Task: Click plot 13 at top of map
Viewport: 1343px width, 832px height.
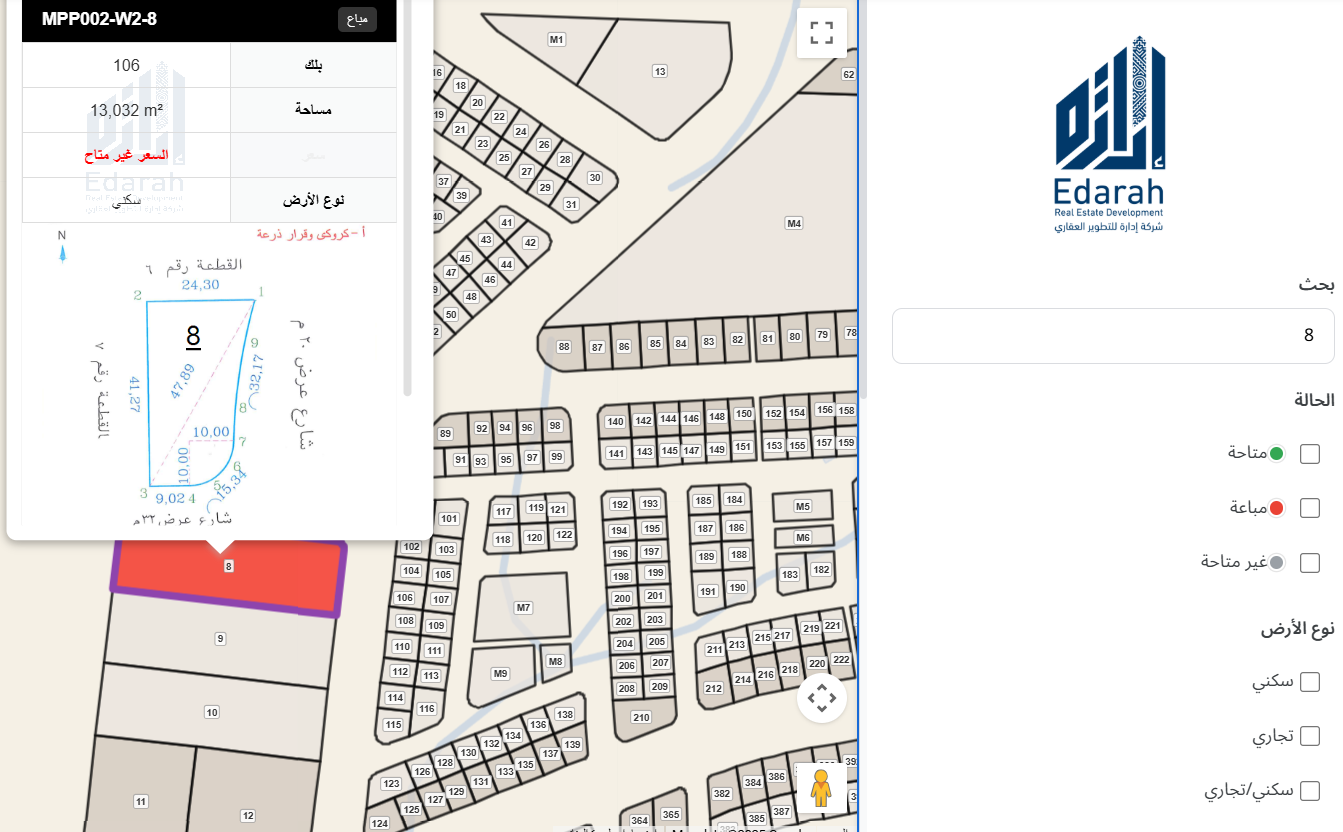Action: (659, 71)
